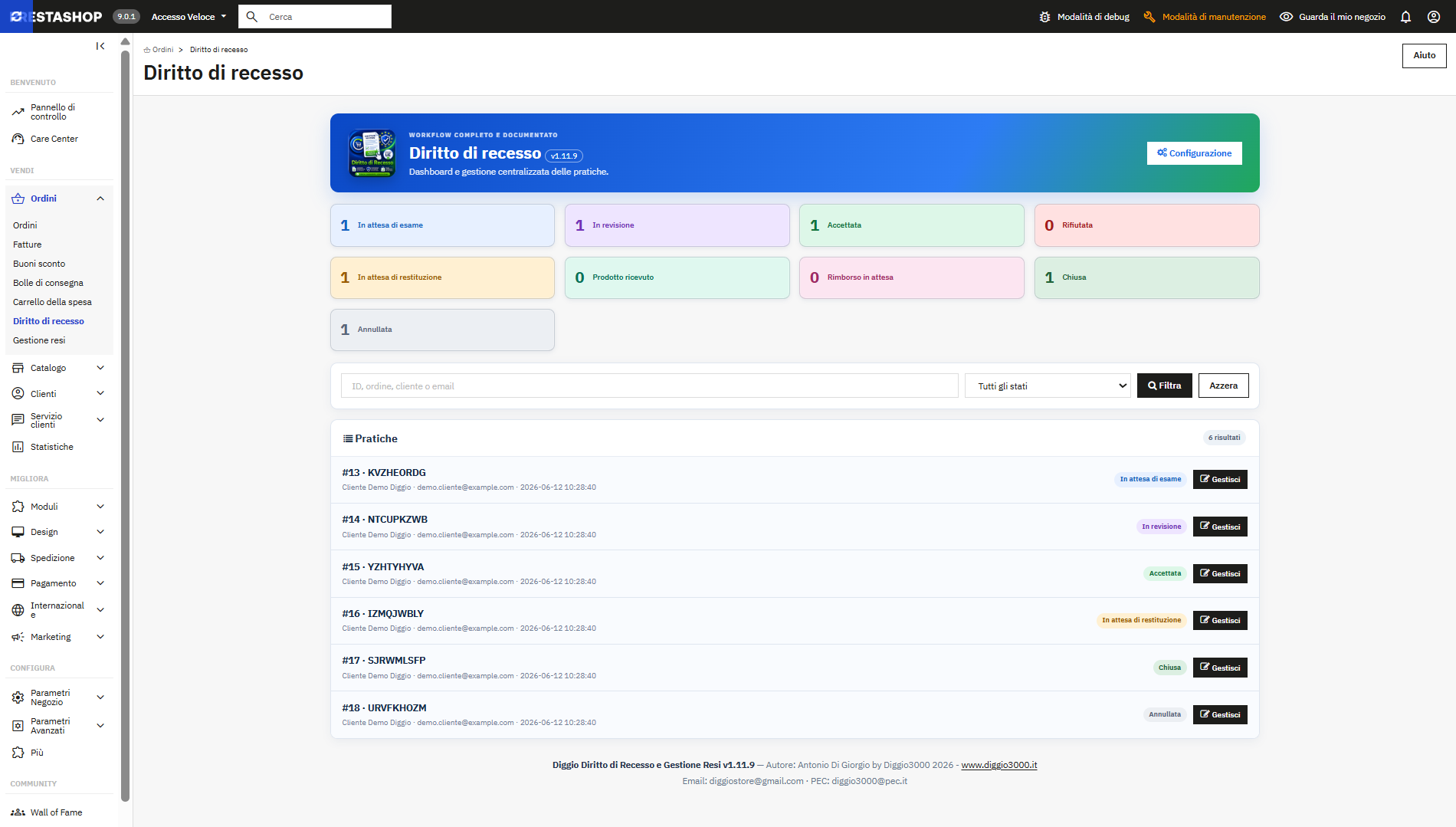Click the top Cerca search box
This screenshot has height=827, width=1456.
315,17
